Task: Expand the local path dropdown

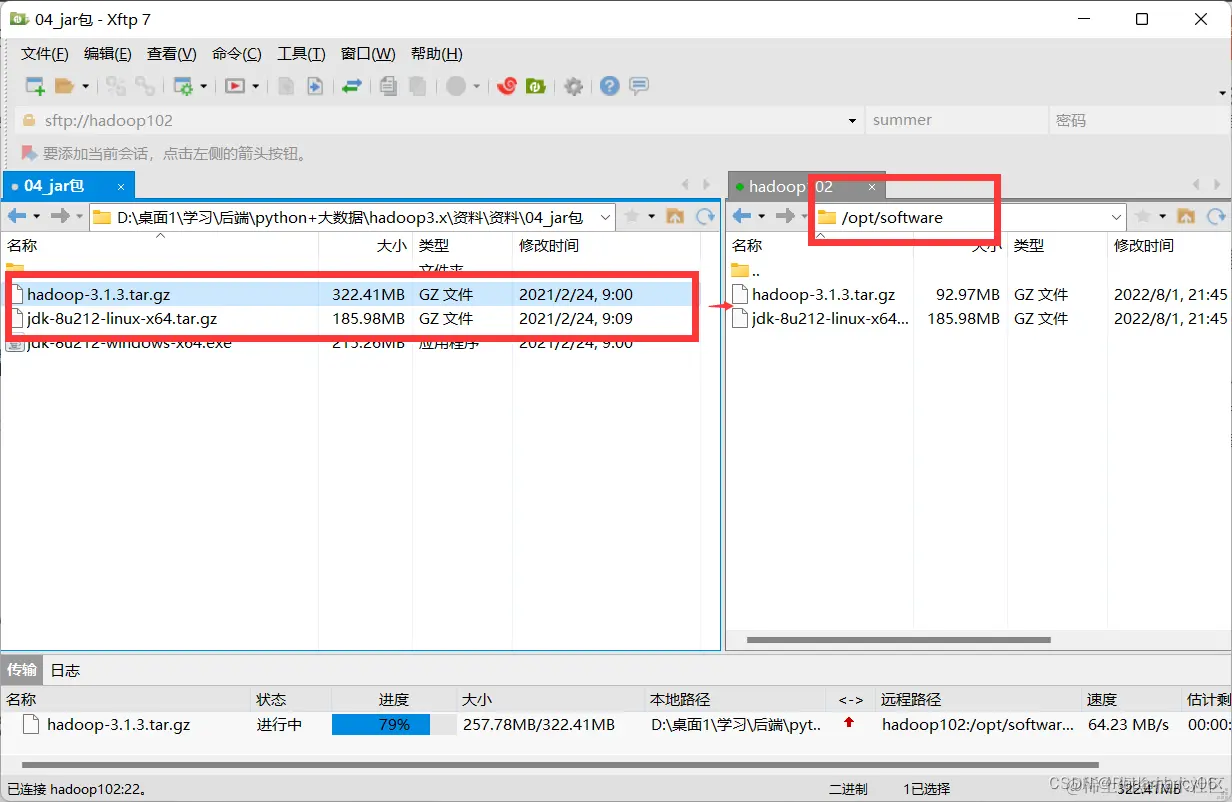Action: pos(605,217)
